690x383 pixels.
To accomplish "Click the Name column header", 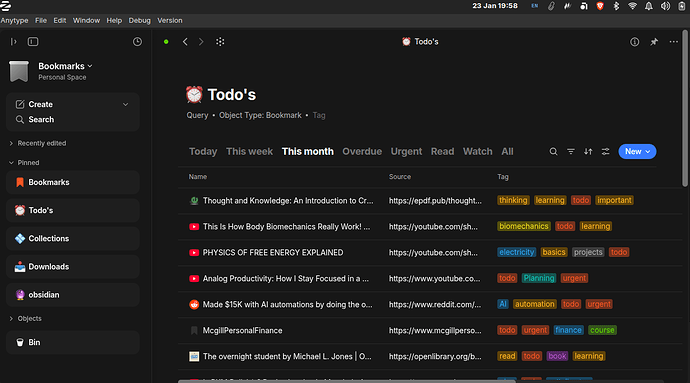I will (198, 177).
